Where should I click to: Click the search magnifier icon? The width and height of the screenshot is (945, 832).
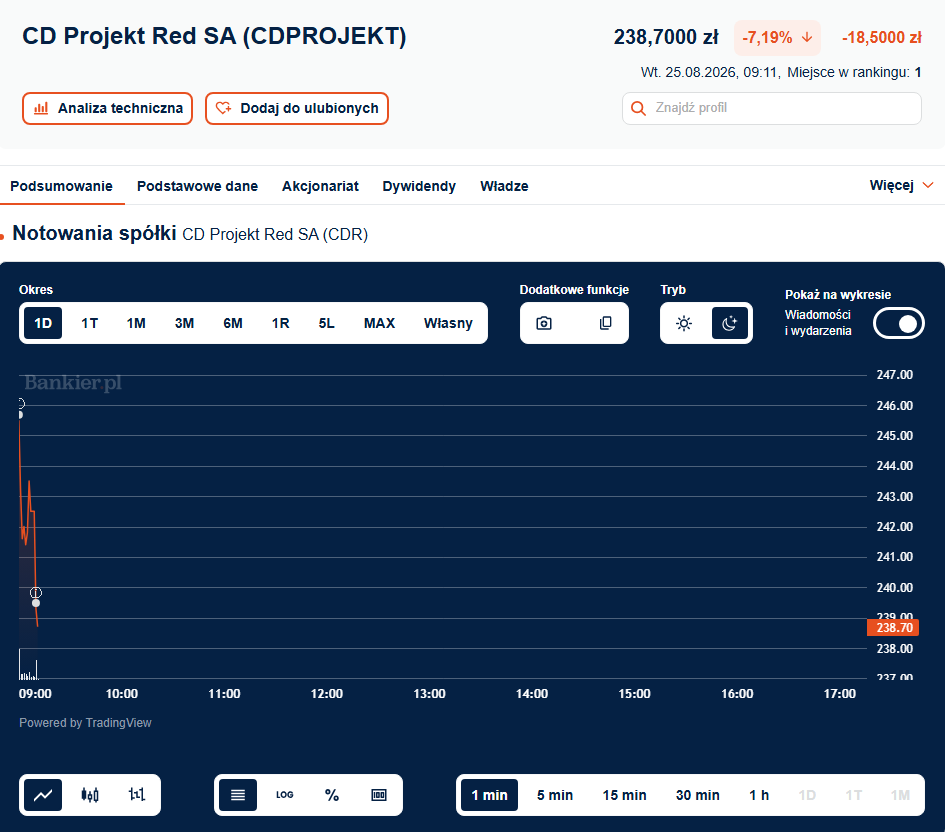[x=638, y=108]
